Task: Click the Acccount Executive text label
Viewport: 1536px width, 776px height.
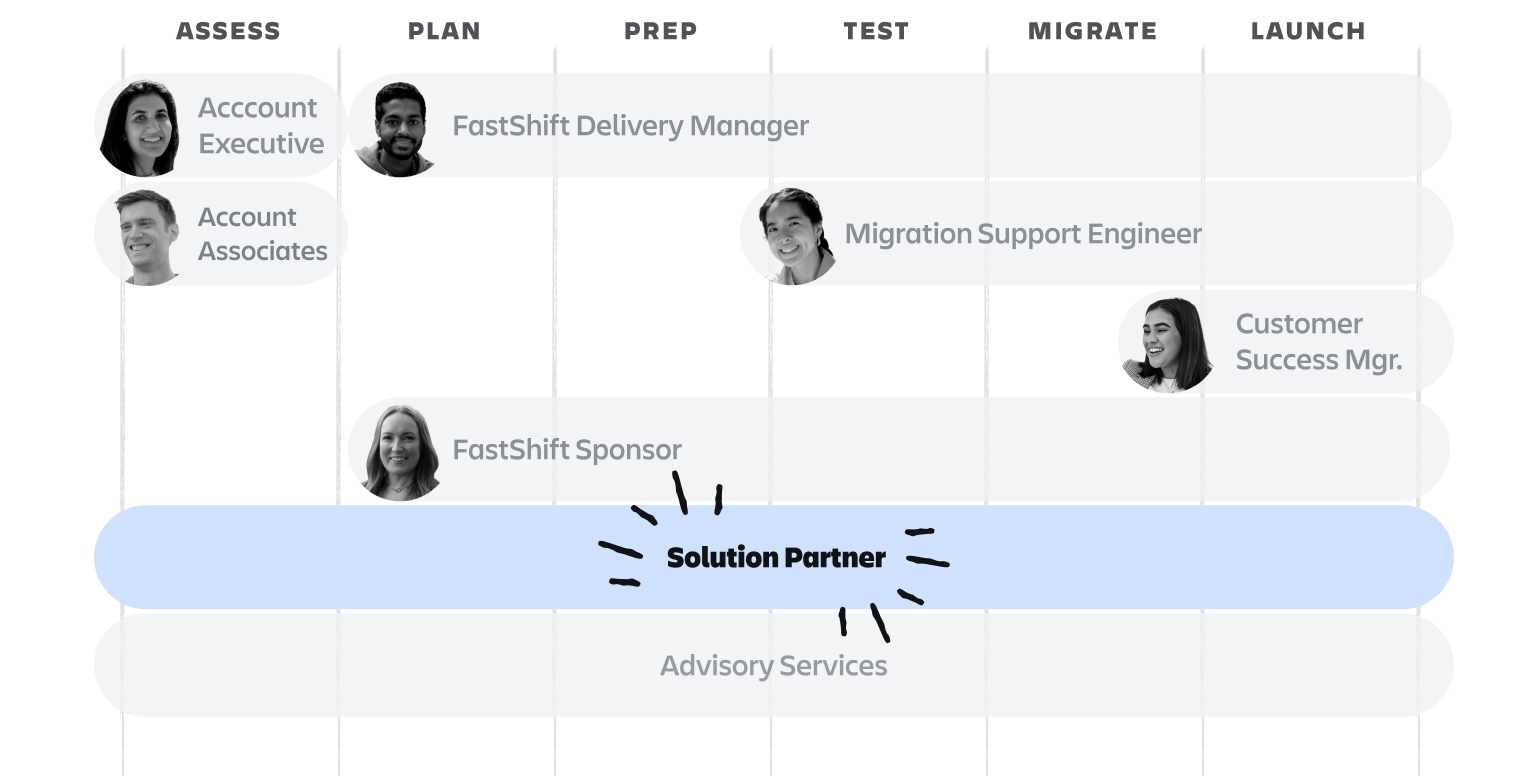Action: pyautogui.click(x=260, y=126)
